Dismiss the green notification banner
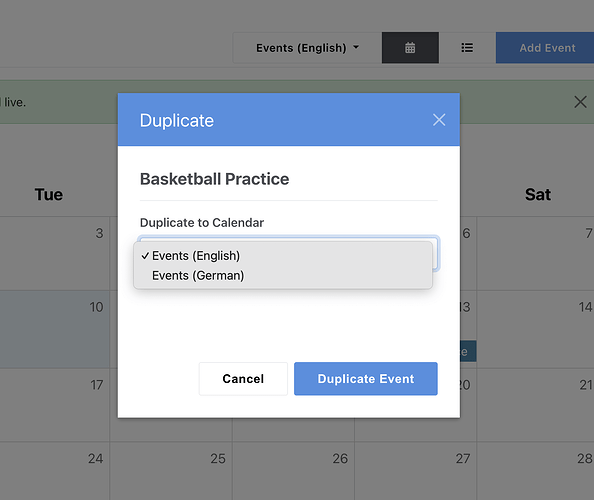 [x=580, y=102]
